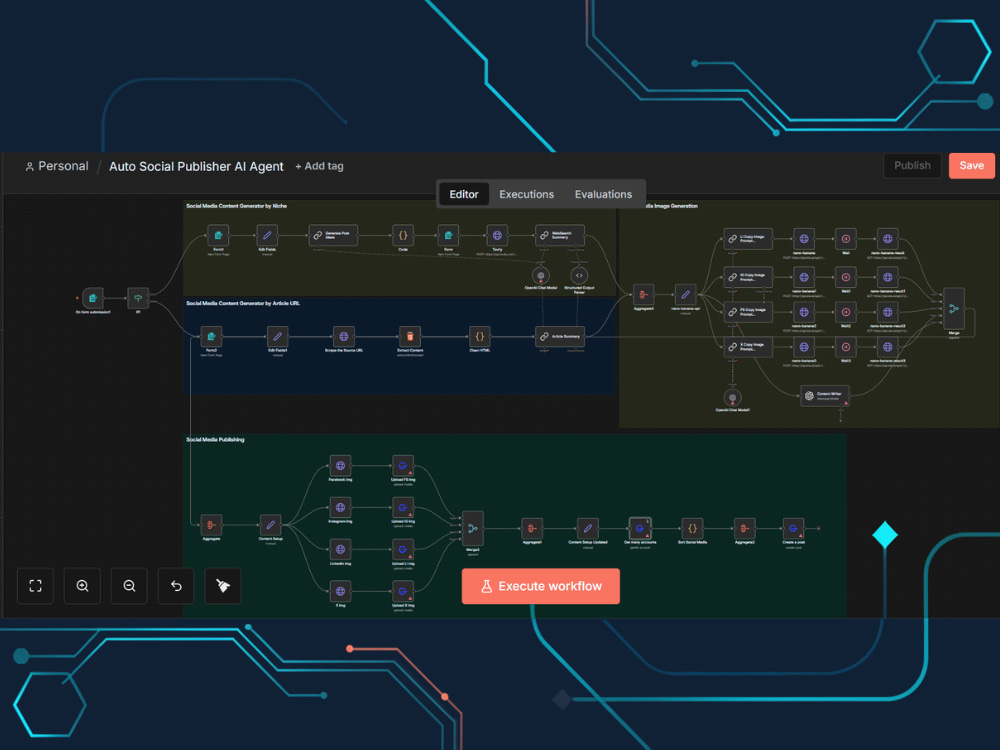The width and height of the screenshot is (1000, 750).
Task: Open the Content Setup edit node
Action: (x=270, y=525)
